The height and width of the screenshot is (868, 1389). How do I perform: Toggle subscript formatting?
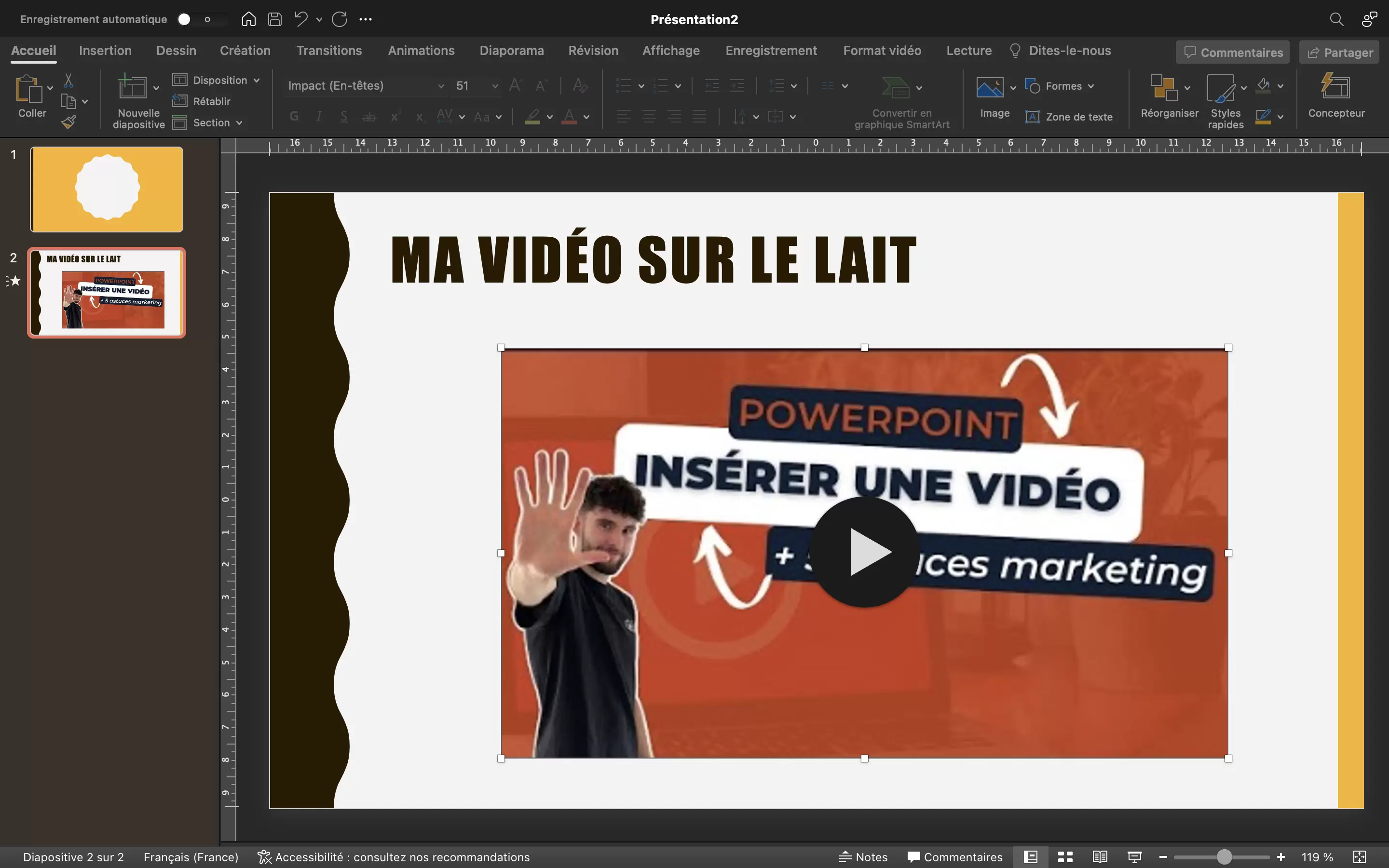pyautogui.click(x=420, y=117)
